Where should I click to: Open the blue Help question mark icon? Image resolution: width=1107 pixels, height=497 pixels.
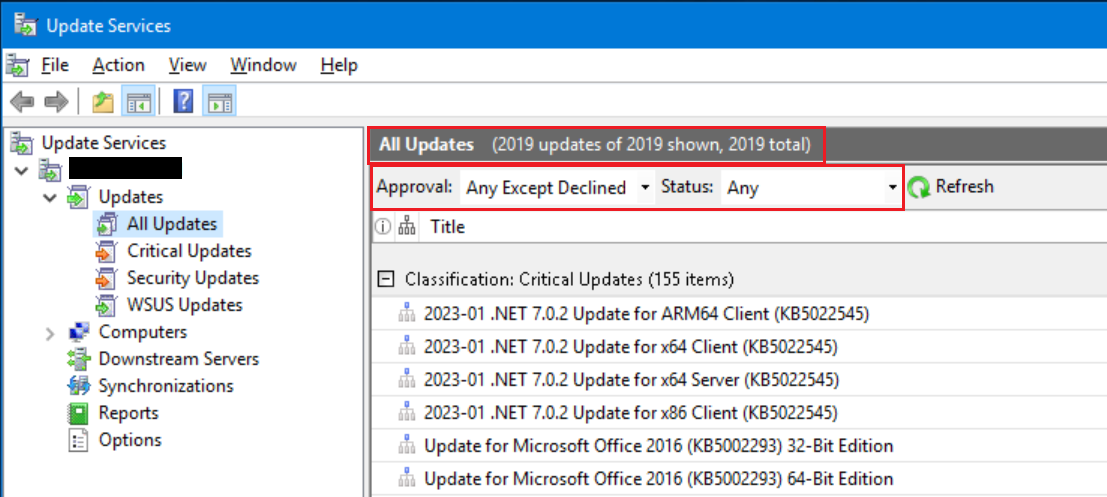click(x=183, y=102)
